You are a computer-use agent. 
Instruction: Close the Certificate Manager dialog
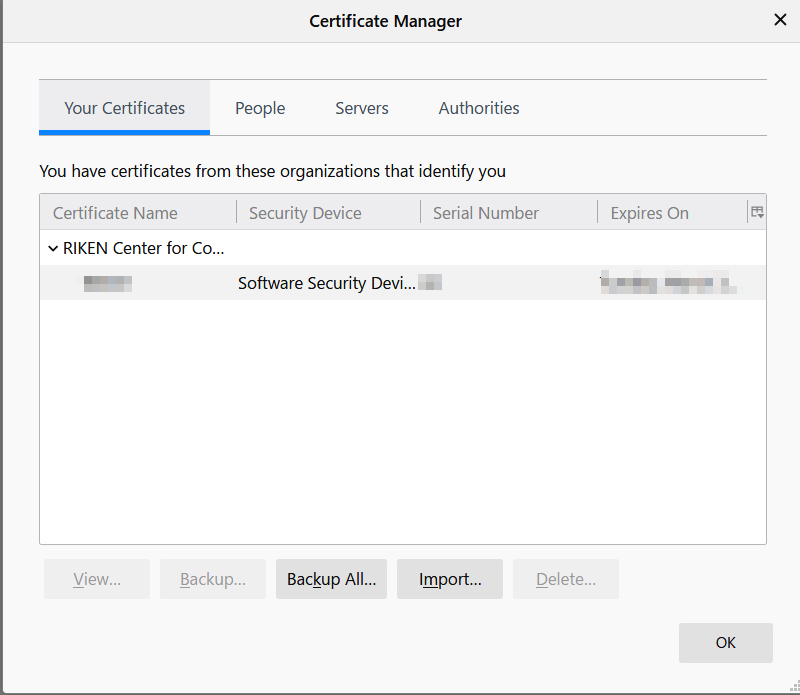pyautogui.click(x=780, y=19)
